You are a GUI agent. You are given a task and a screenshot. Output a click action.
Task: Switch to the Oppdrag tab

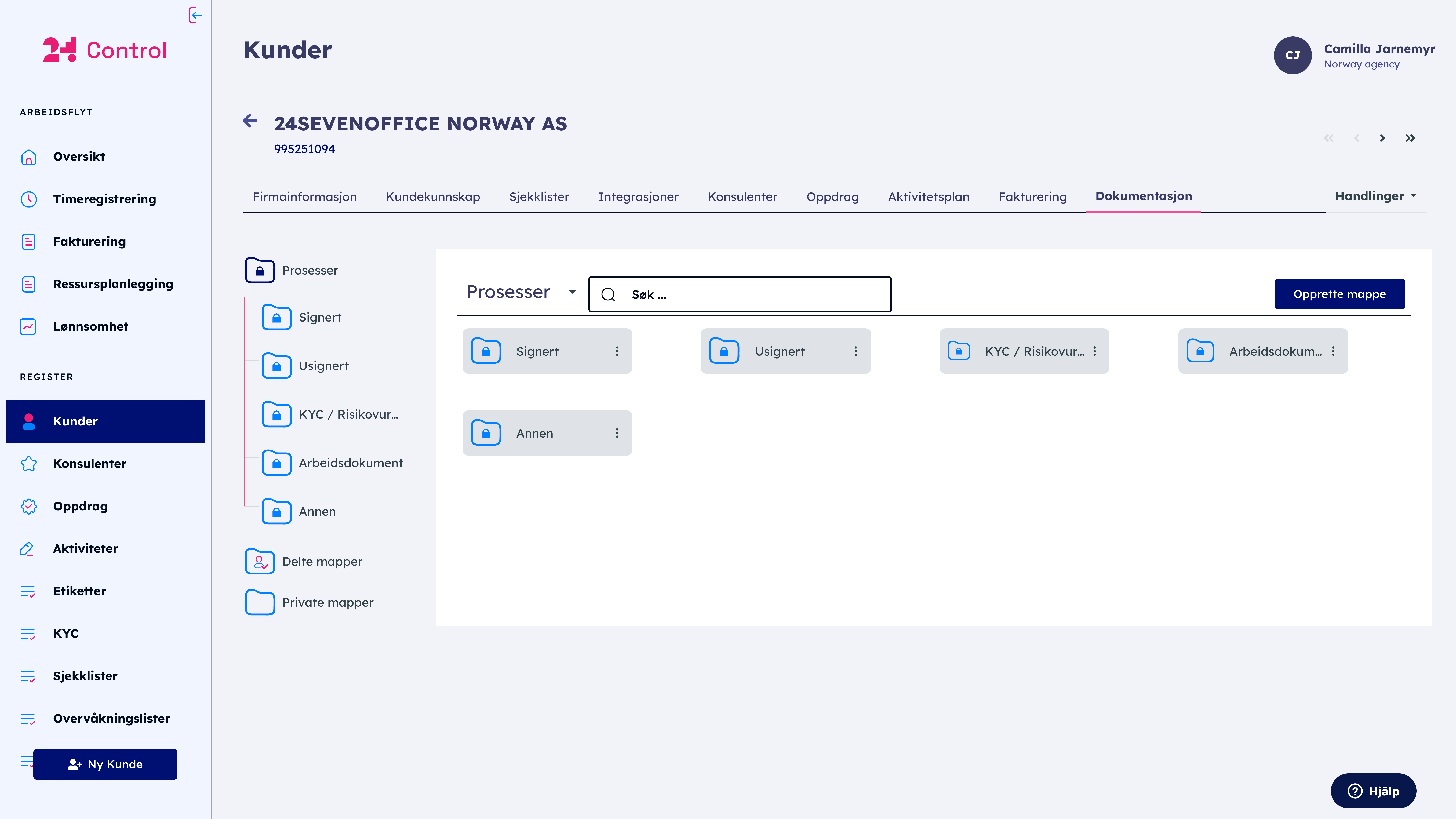click(833, 197)
